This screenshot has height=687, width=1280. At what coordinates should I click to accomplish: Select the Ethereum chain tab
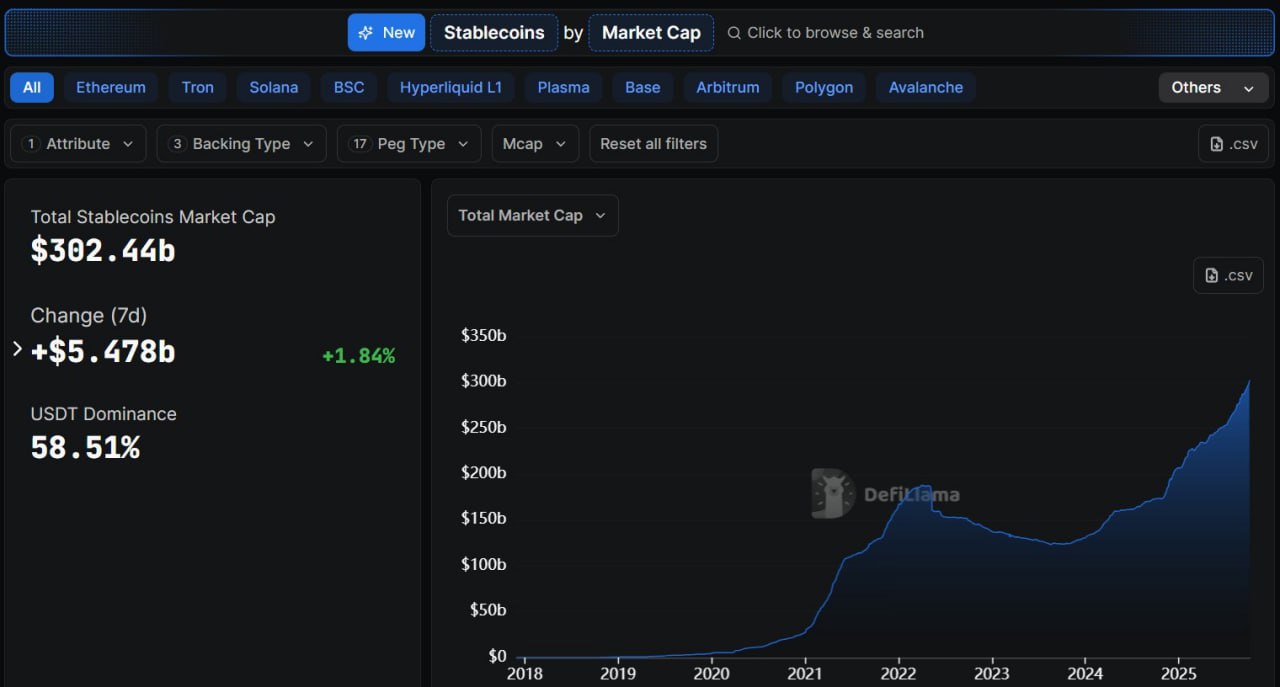[x=111, y=88]
